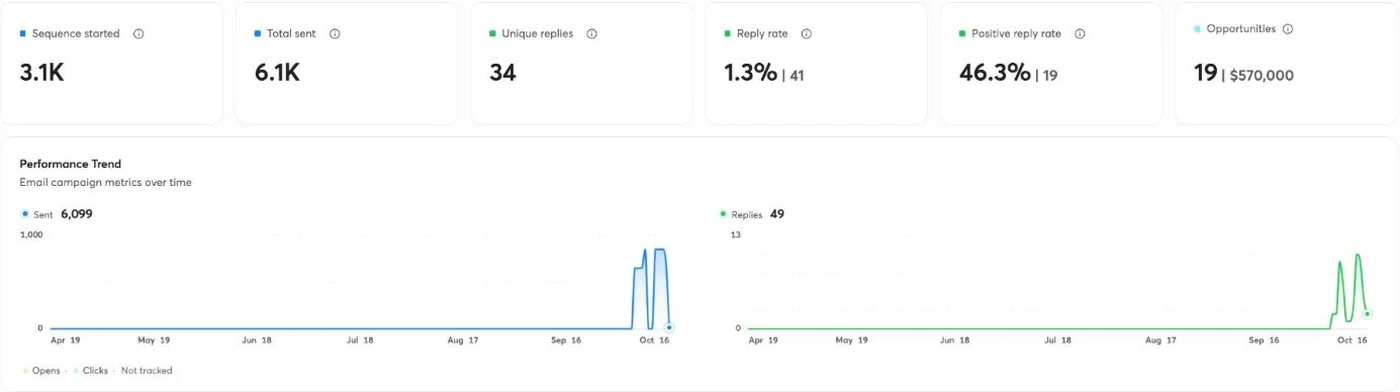Viewport: 1400px width, 392px height.
Task: Click Apr 19 label on the Sent chart
Action: [x=64, y=341]
